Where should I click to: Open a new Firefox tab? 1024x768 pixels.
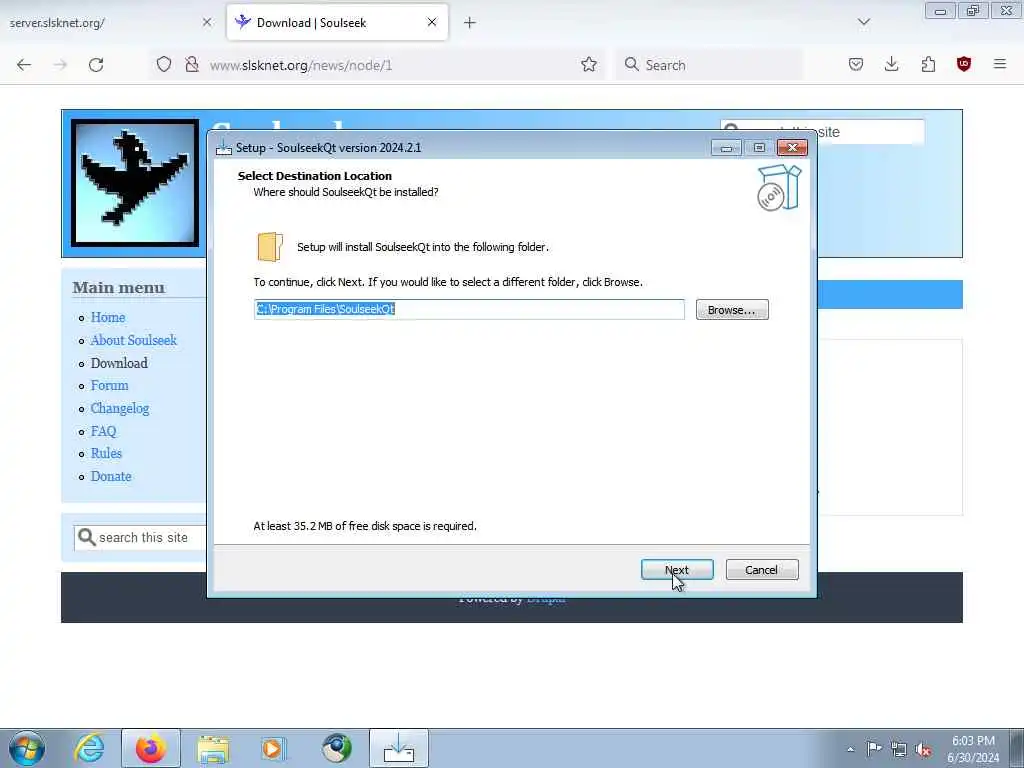click(470, 23)
